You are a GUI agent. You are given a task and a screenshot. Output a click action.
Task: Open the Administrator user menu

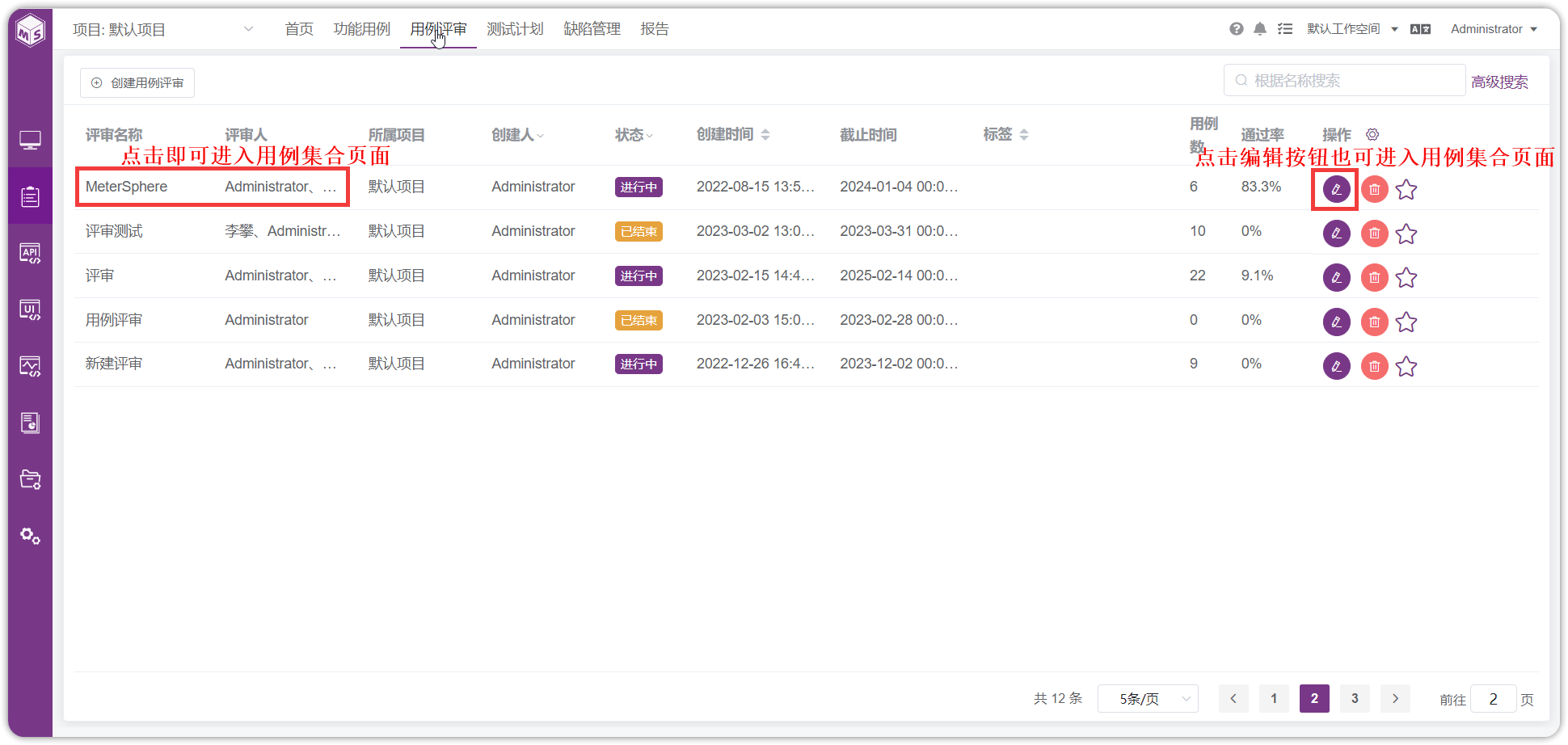coord(1494,29)
